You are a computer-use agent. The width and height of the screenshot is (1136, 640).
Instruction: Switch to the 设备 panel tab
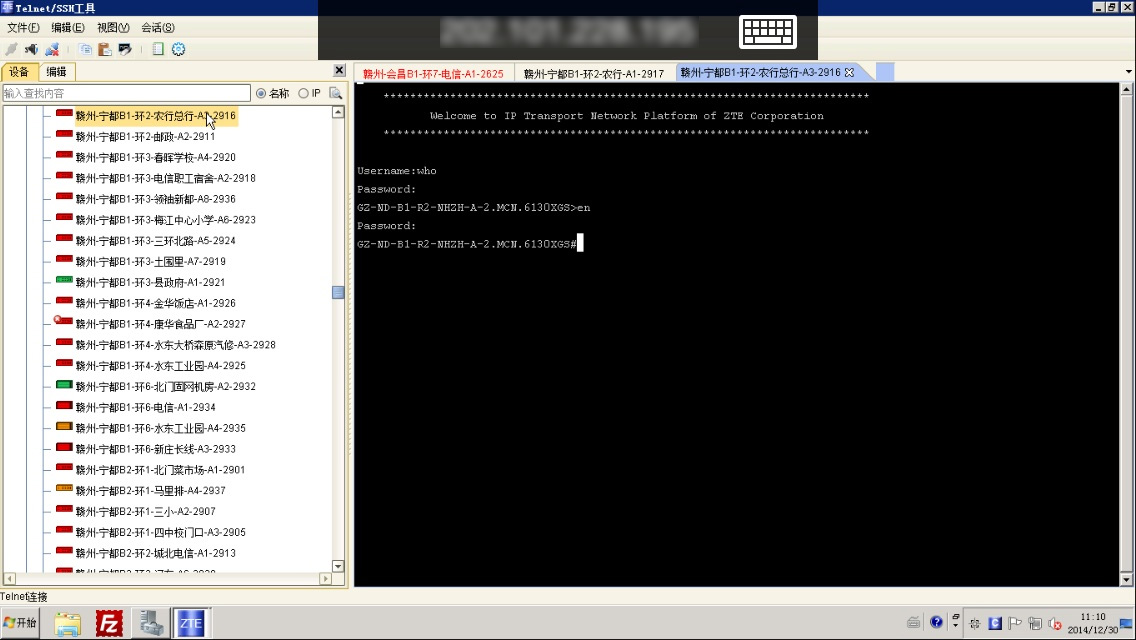pyautogui.click(x=20, y=72)
